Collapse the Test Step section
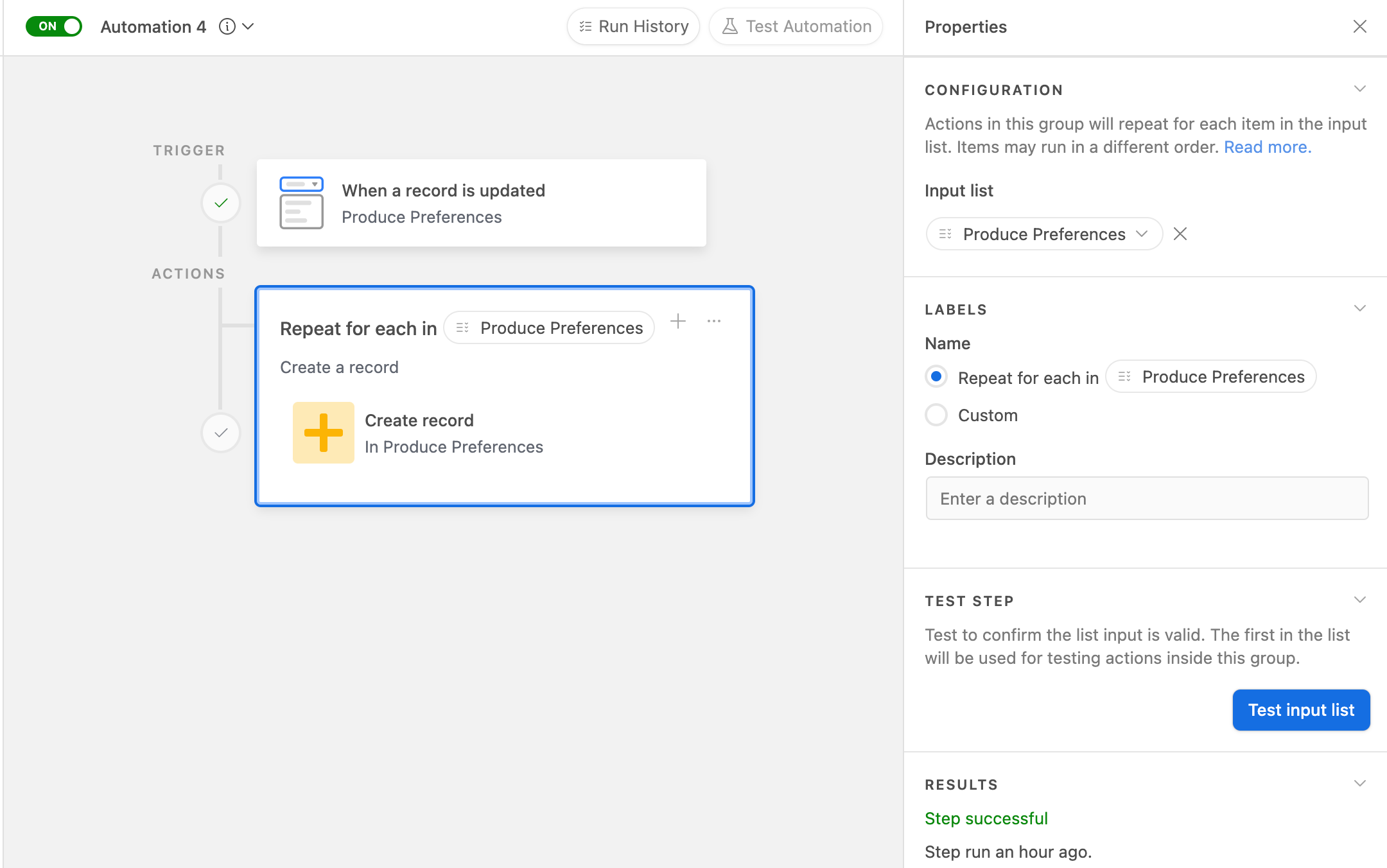1387x868 pixels. point(1359,600)
